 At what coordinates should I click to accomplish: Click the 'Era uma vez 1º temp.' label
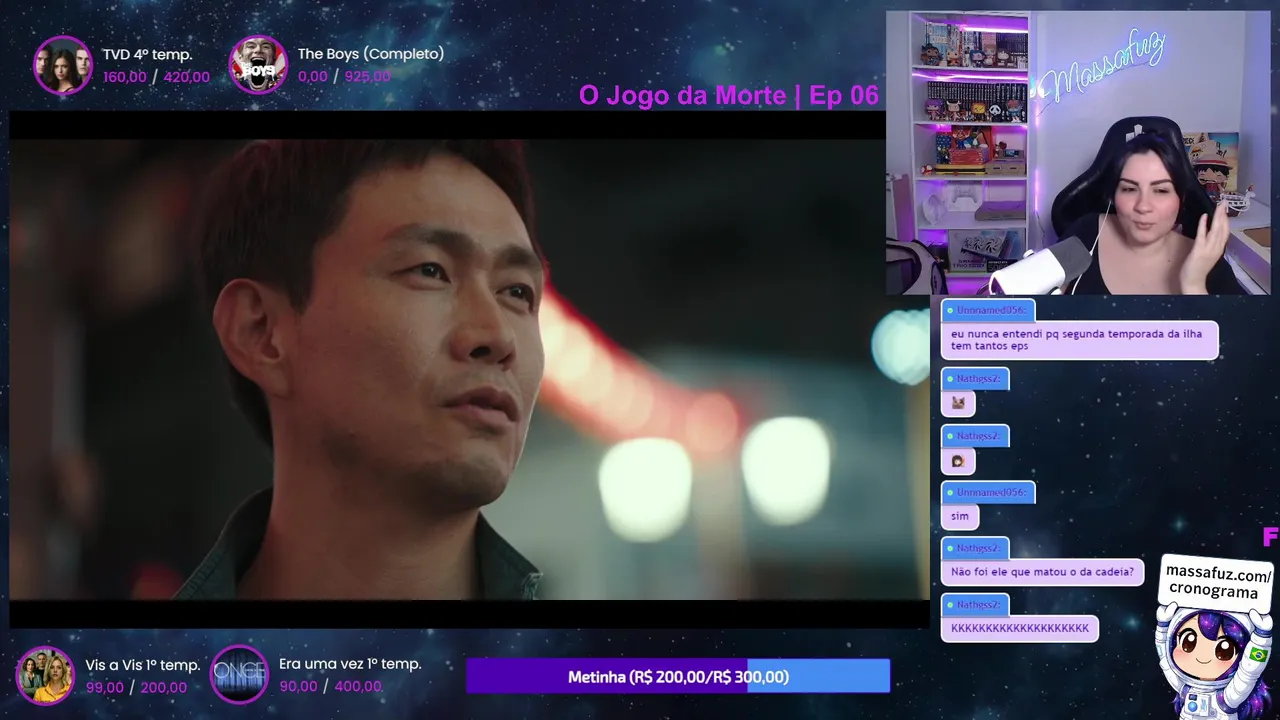[350, 664]
